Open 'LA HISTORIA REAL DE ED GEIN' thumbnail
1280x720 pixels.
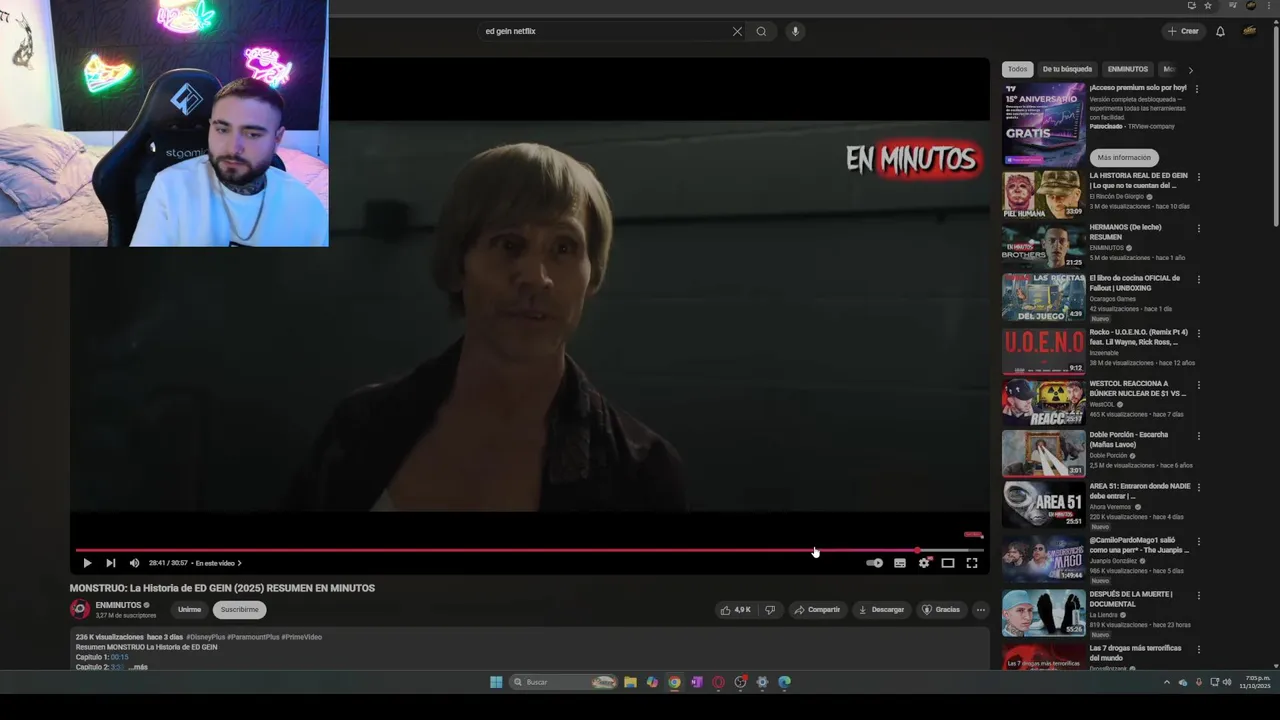(x=1043, y=194)
